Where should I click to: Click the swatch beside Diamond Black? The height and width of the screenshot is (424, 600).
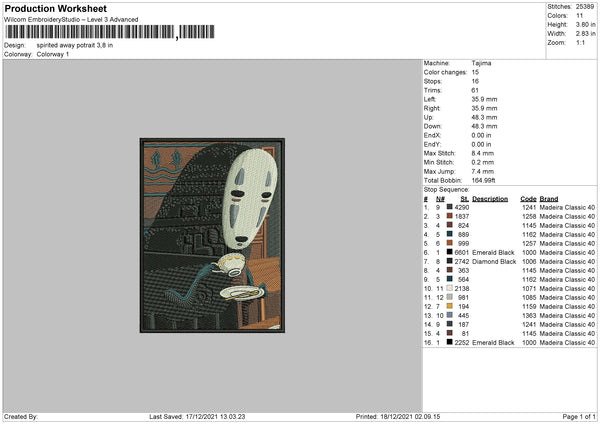pos(450,261)
